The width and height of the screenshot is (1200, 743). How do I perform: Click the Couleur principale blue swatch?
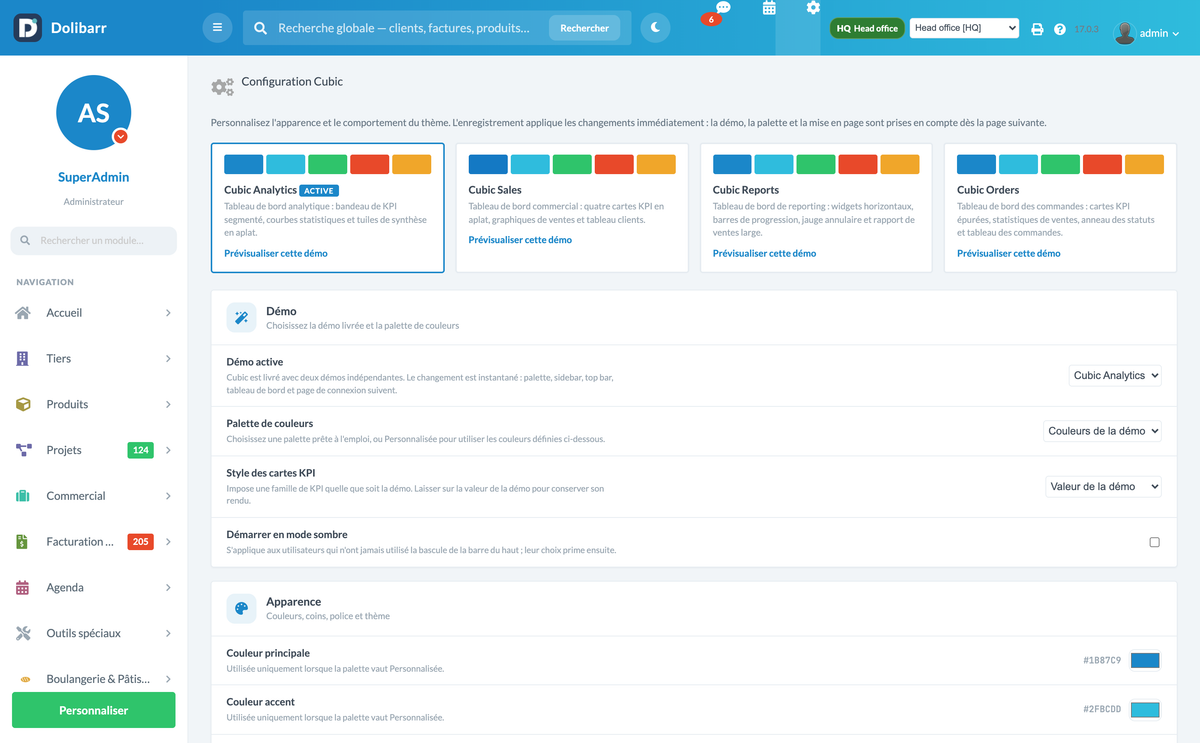1145,661
